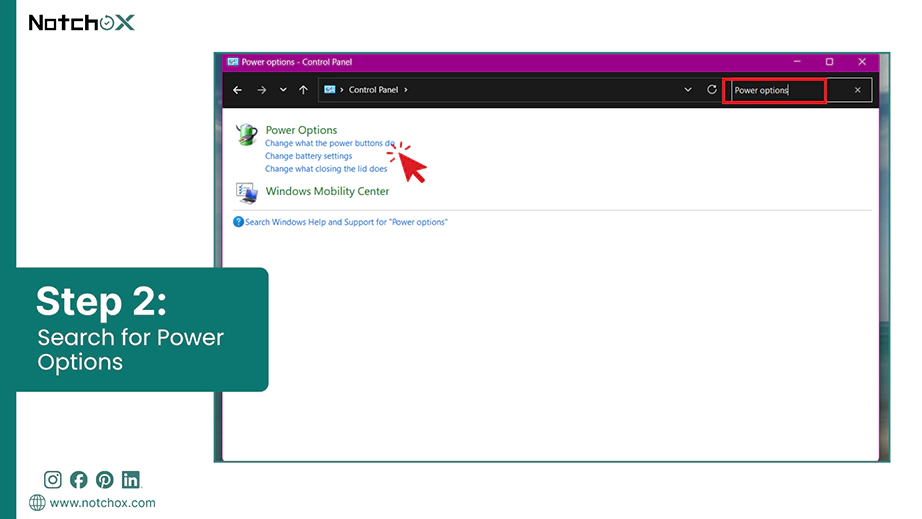
Task: Click the Instagram icon
Action: [x=52, y=480]
